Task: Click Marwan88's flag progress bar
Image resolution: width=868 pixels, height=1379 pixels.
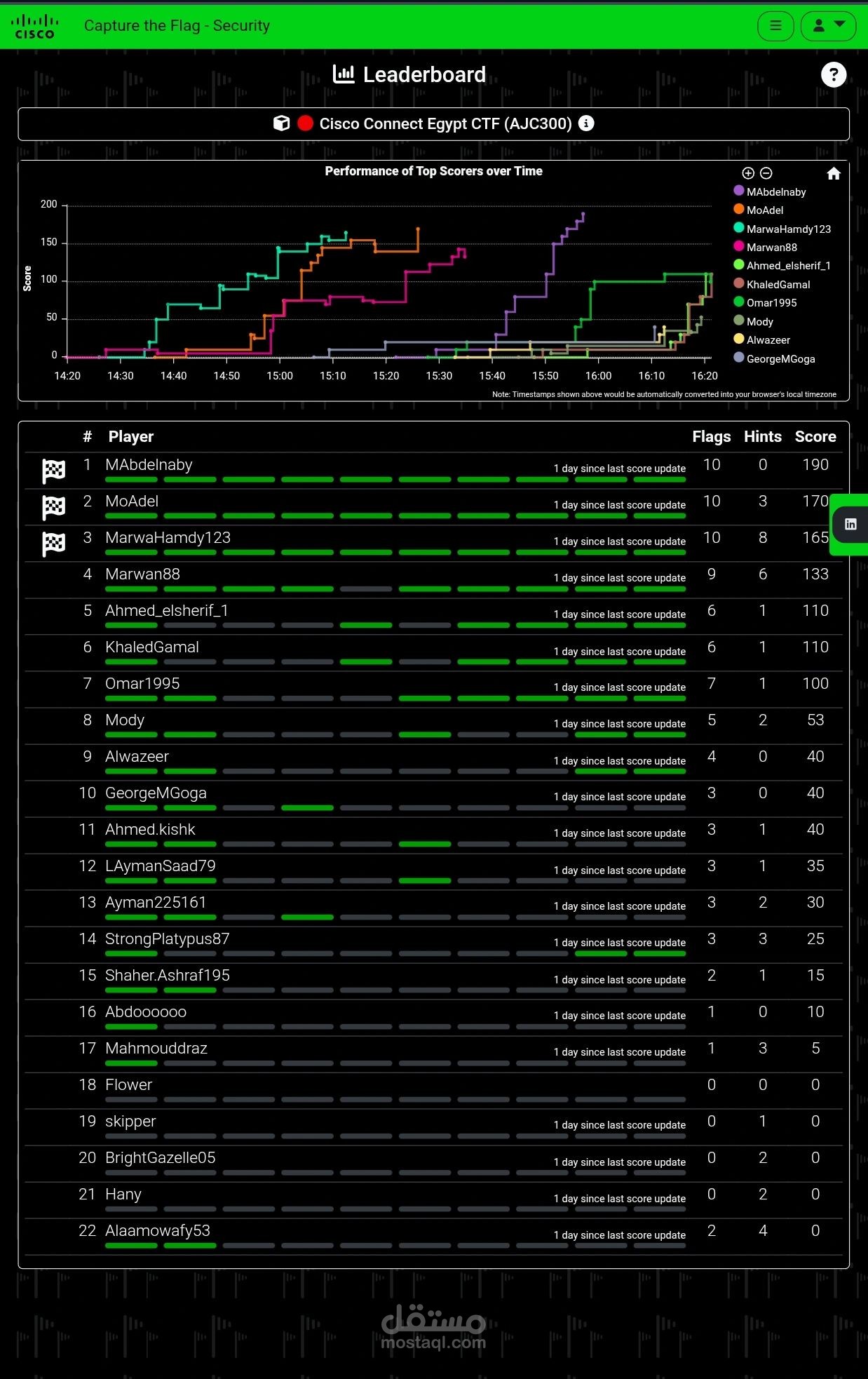Action: tap(395, 588)
